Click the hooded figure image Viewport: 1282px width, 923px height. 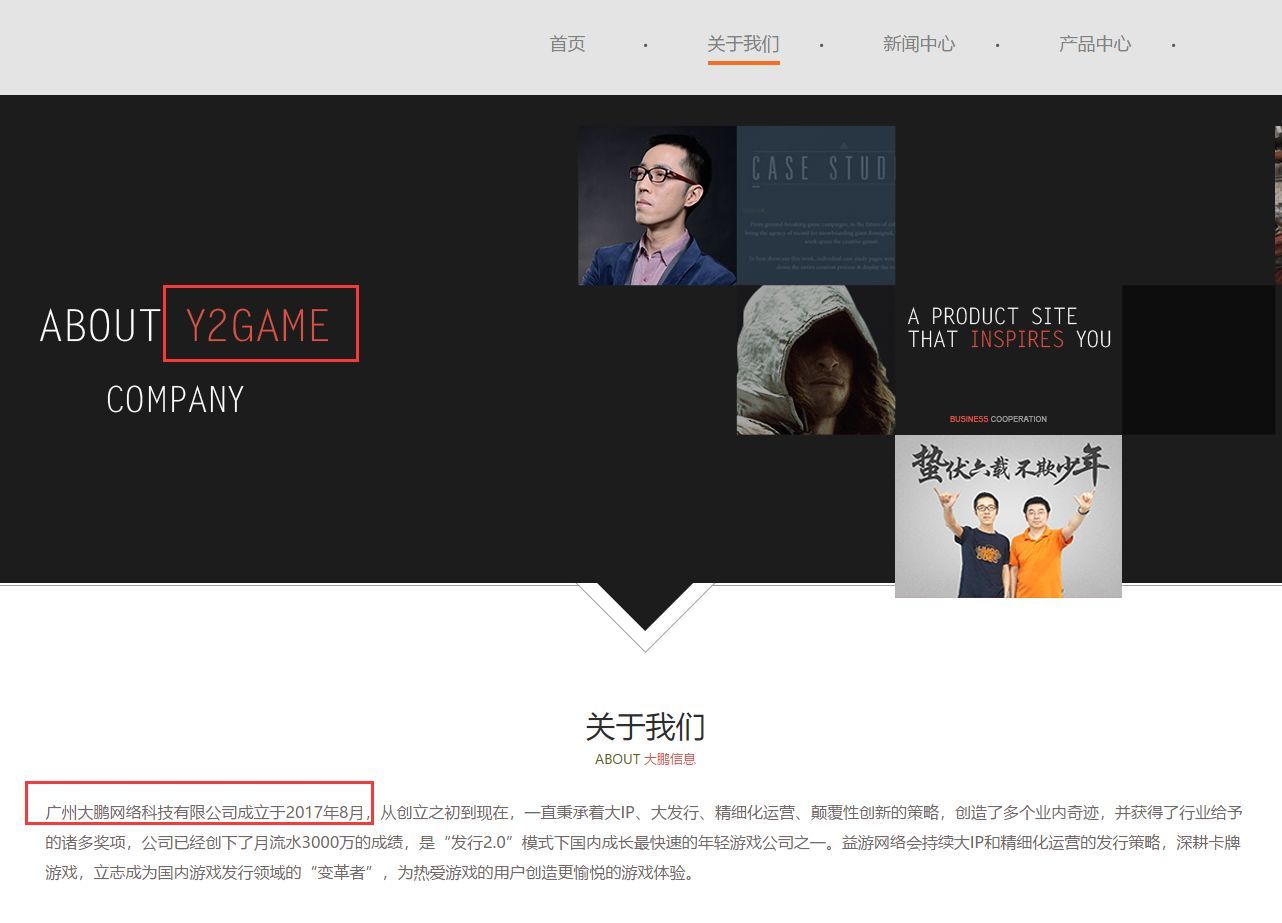[815, 358]
